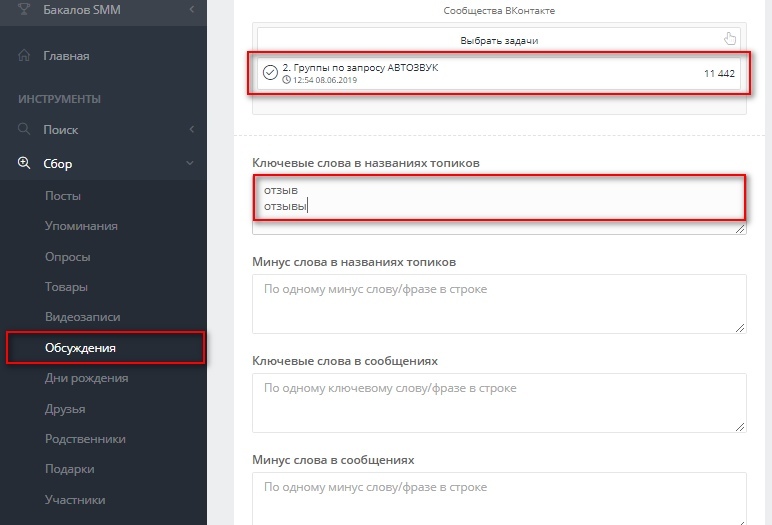Click the zoom-plus icon beside Сбор
Screen dimensions: 772x525
(24, 163)
